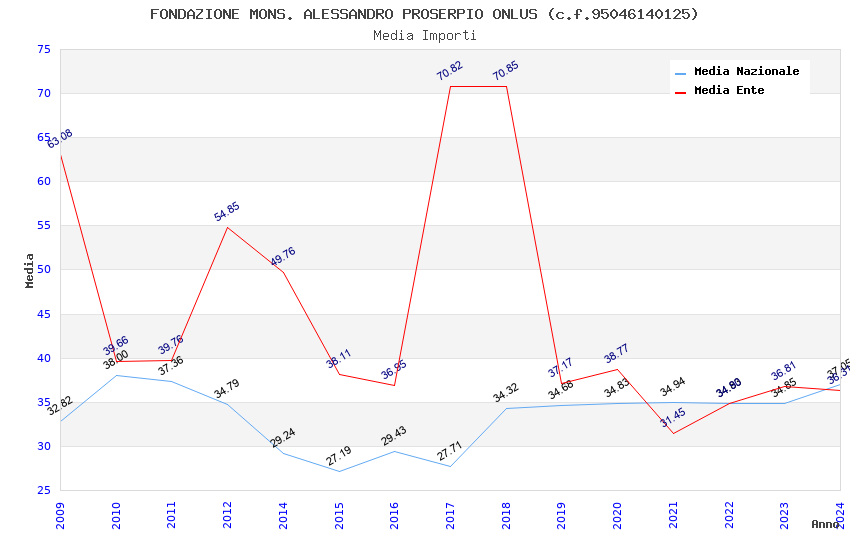Click the chart title Fondazione Mons. Alessandro Proserpio
850x550 pixels.
[424, 14]
